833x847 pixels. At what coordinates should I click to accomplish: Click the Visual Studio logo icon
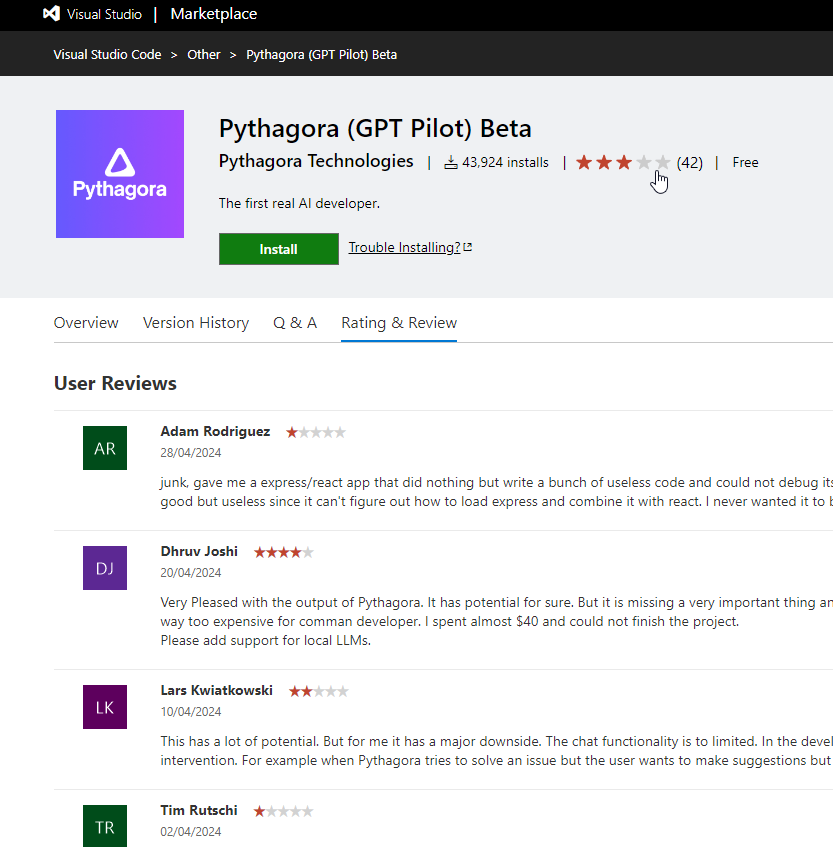tap(51, 14)
